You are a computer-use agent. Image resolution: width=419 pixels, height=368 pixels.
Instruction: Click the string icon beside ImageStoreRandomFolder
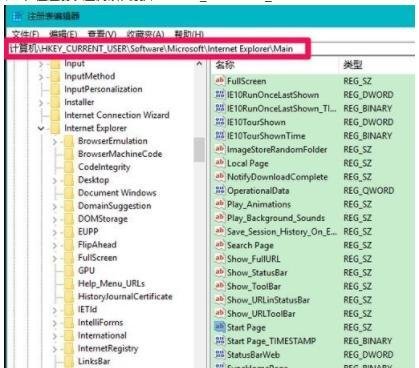pyautogui.click(x=220, y=149)
